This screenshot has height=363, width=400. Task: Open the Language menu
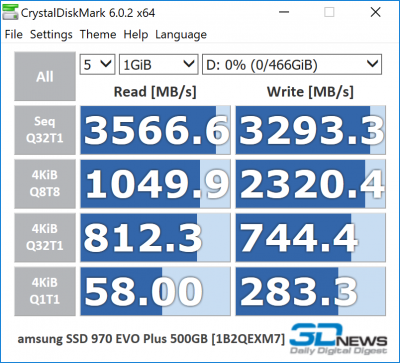pos(181,34)
